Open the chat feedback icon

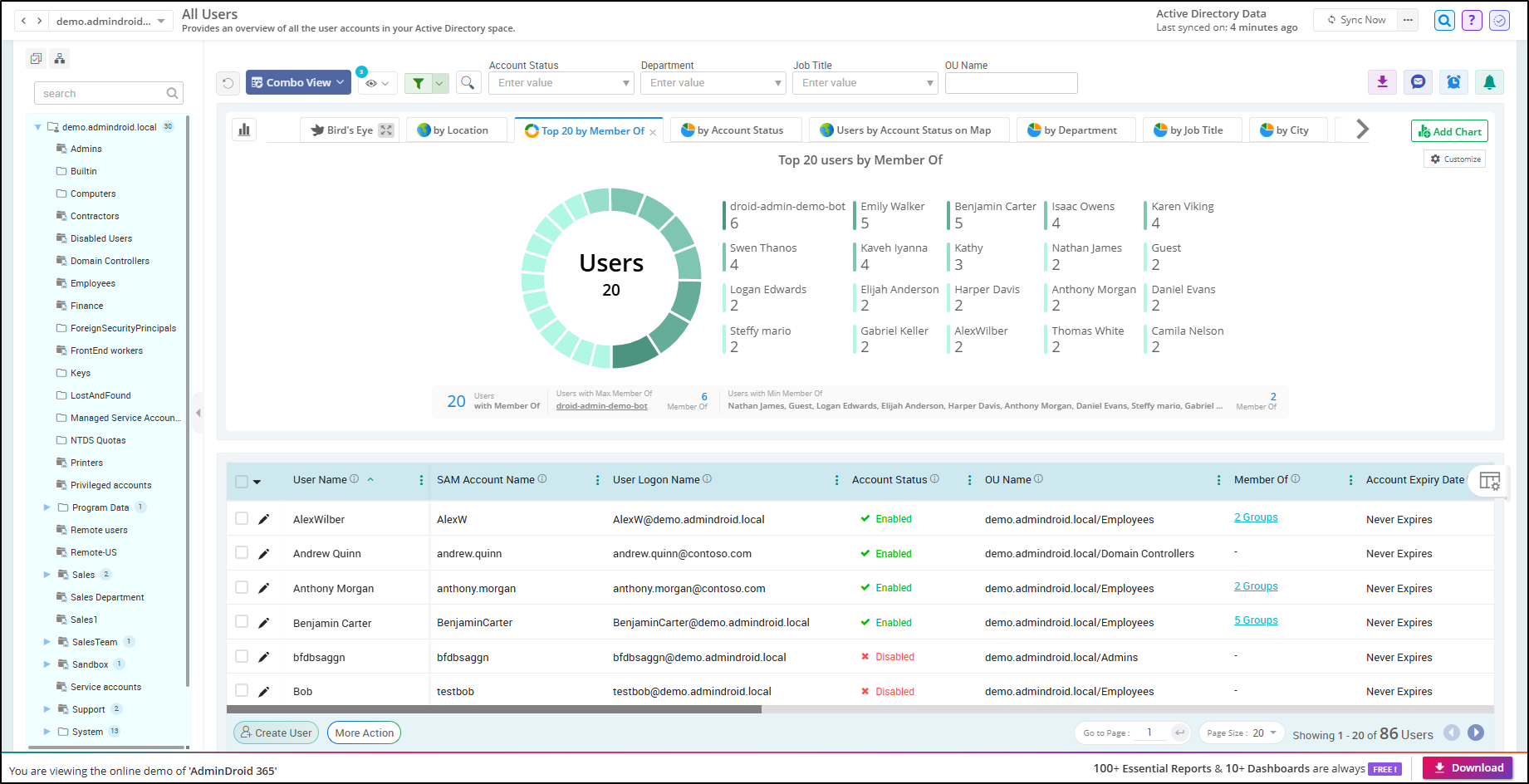(x=1418, y=81)
